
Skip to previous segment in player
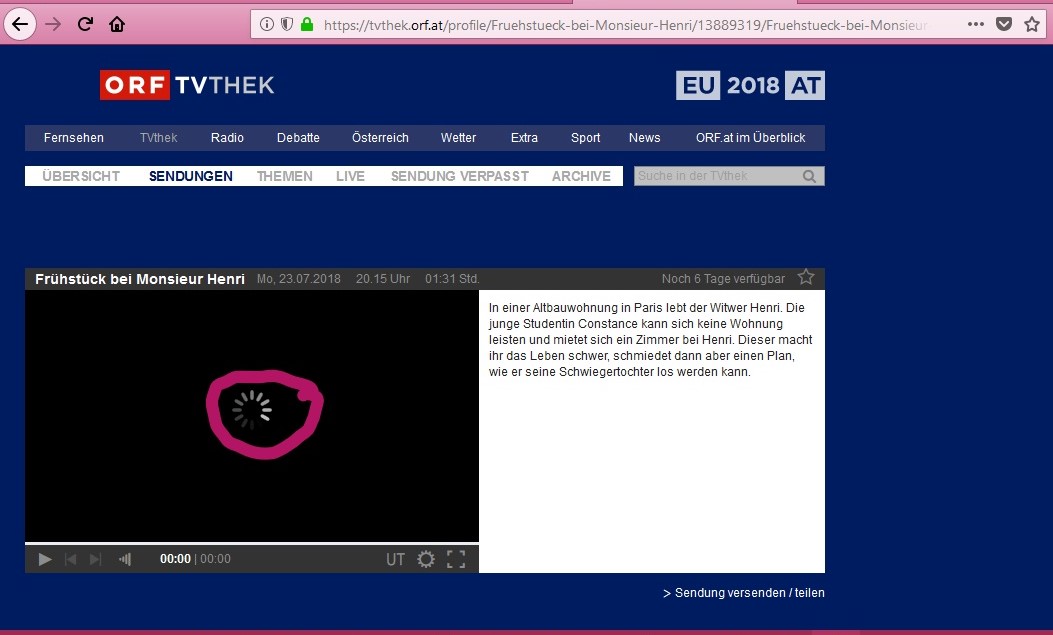(71, 559)
